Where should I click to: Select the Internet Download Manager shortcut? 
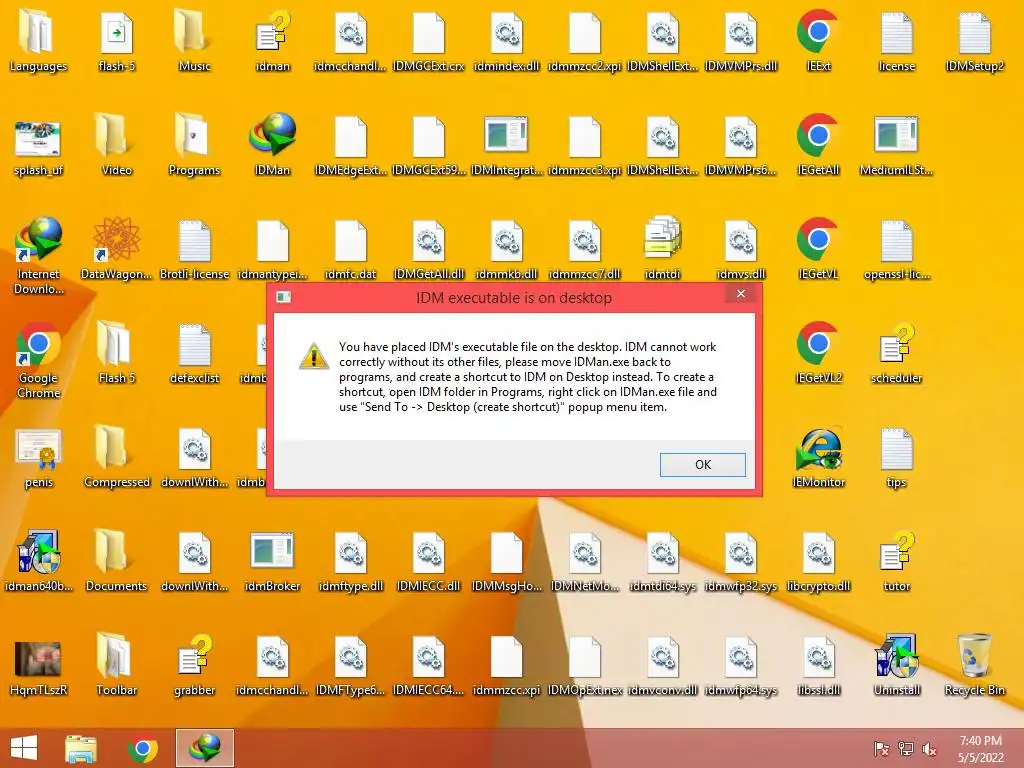[38, 240]
